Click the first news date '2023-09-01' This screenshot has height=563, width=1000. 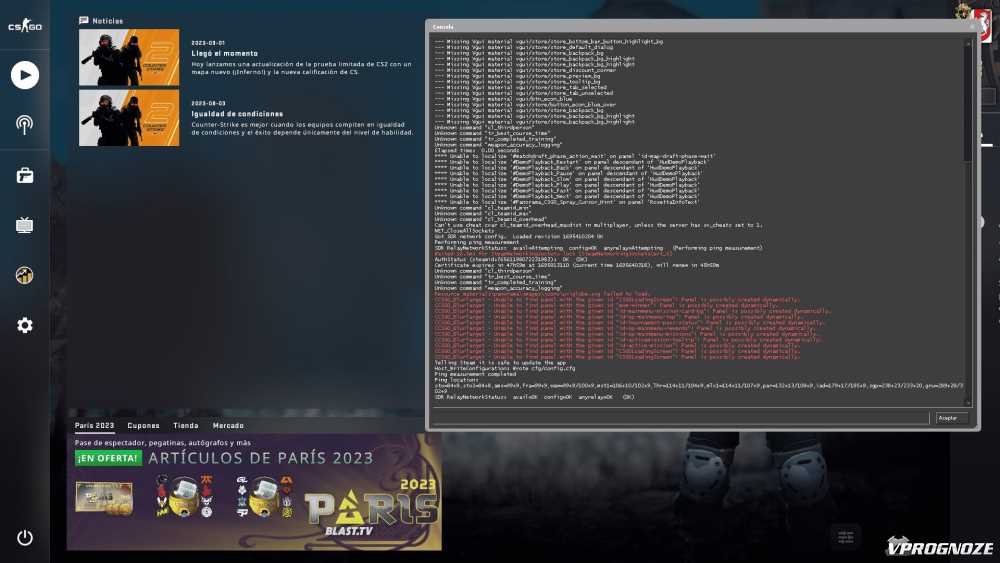208,43
